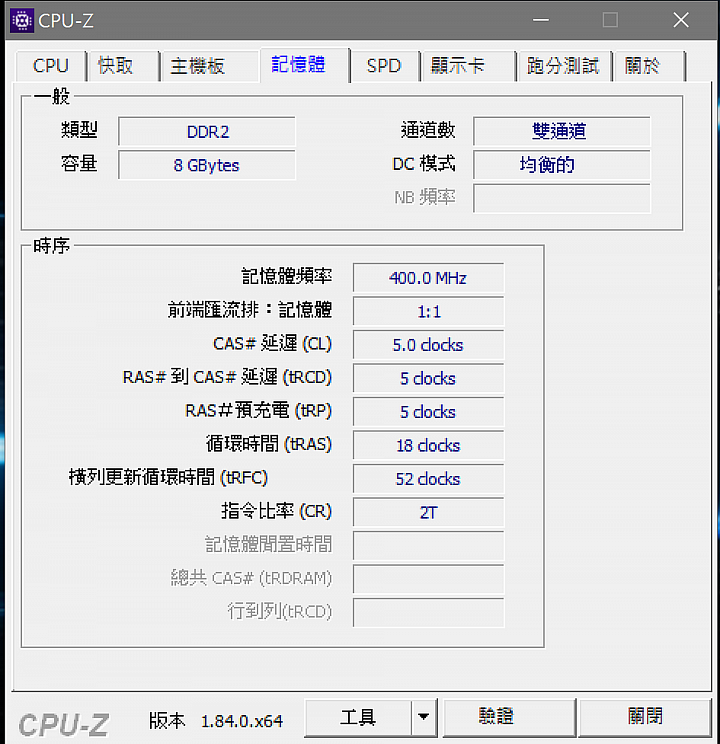
Task: Click the 驗證 button
Action: 509,717
